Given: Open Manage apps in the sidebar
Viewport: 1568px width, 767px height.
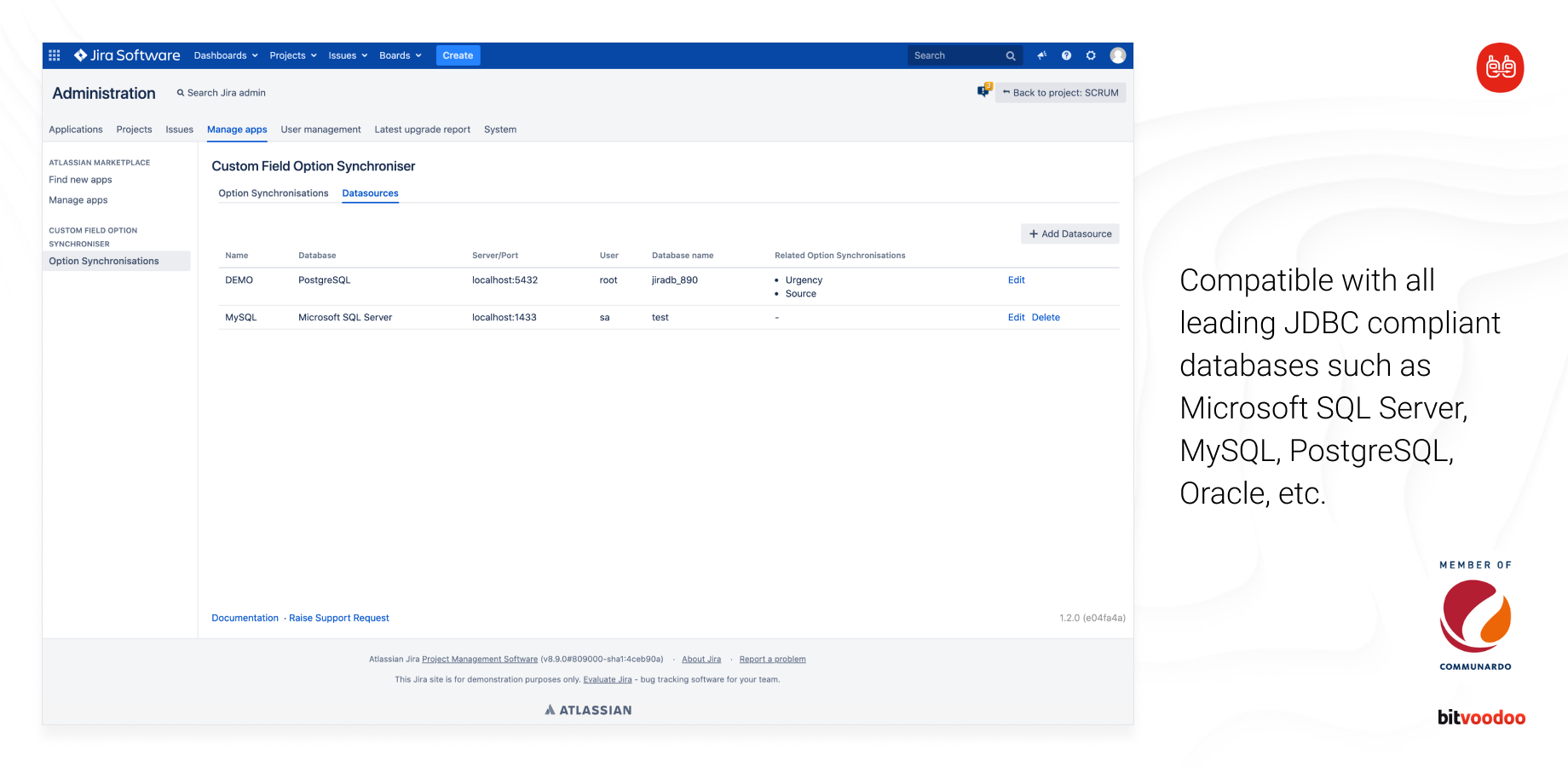Looking at the screenshot, I should [x=78, y=200].
